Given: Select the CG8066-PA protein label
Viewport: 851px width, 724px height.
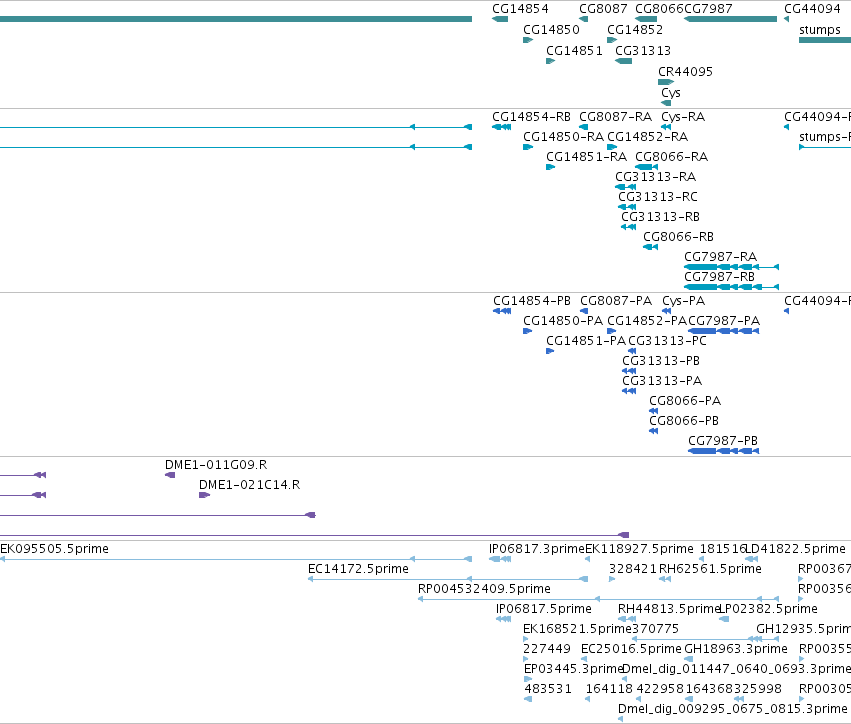Looking at the screenshot, I should pyautogui.click(x=685, y=401).
